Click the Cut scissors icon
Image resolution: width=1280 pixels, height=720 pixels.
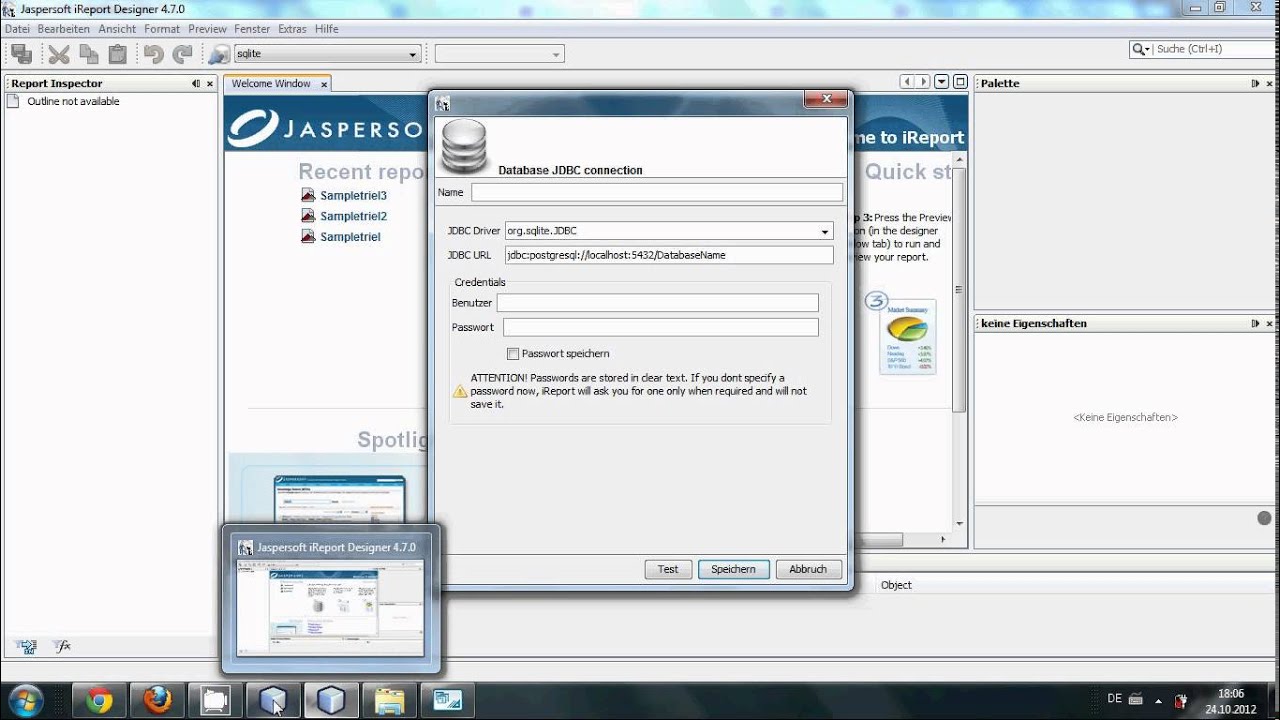click(x=59, y=54)
